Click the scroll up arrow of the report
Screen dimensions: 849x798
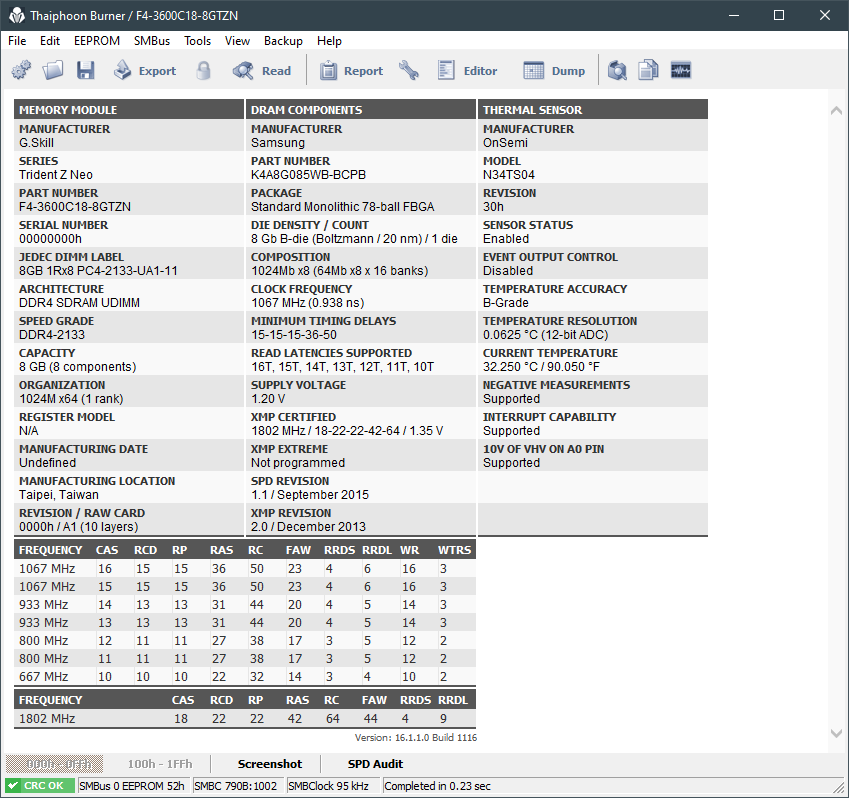pos(836,110)
